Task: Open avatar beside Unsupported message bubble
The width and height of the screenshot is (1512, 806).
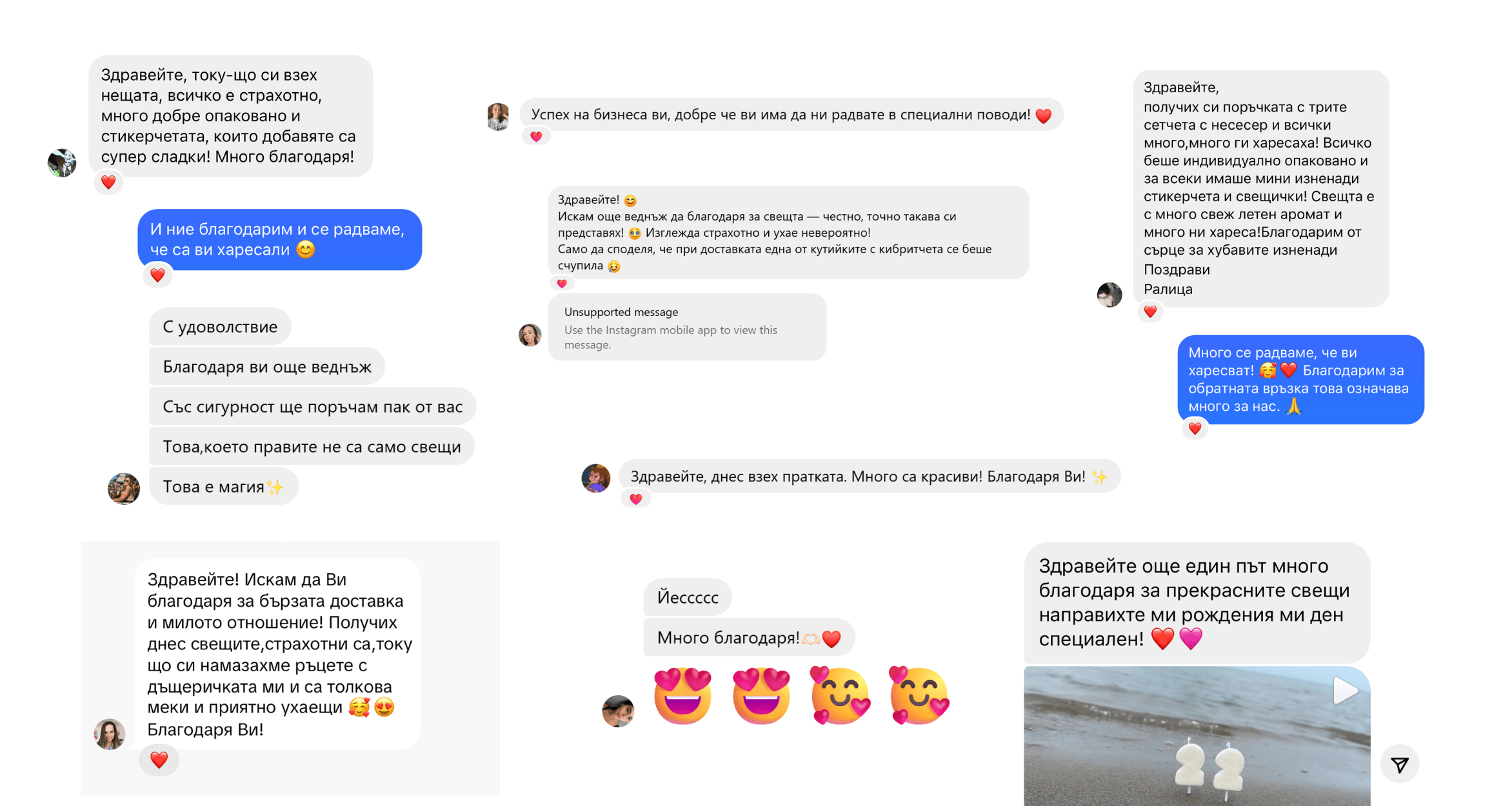Action: click(530, 335)
